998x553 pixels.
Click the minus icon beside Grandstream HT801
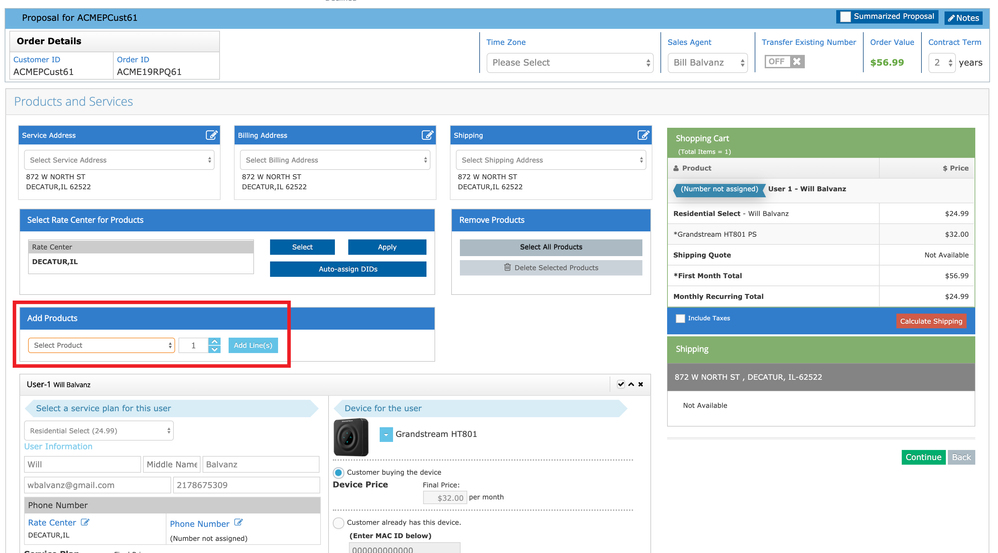[x=386, y=435]
